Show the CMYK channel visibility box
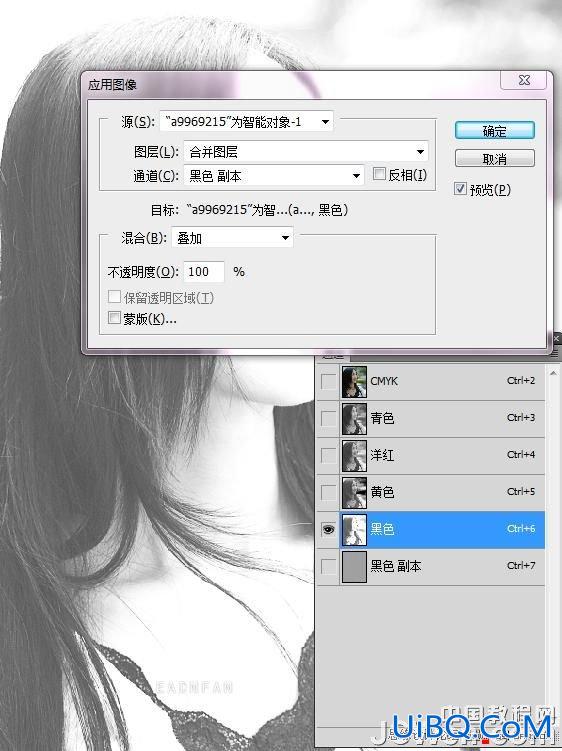 [328, 382]
